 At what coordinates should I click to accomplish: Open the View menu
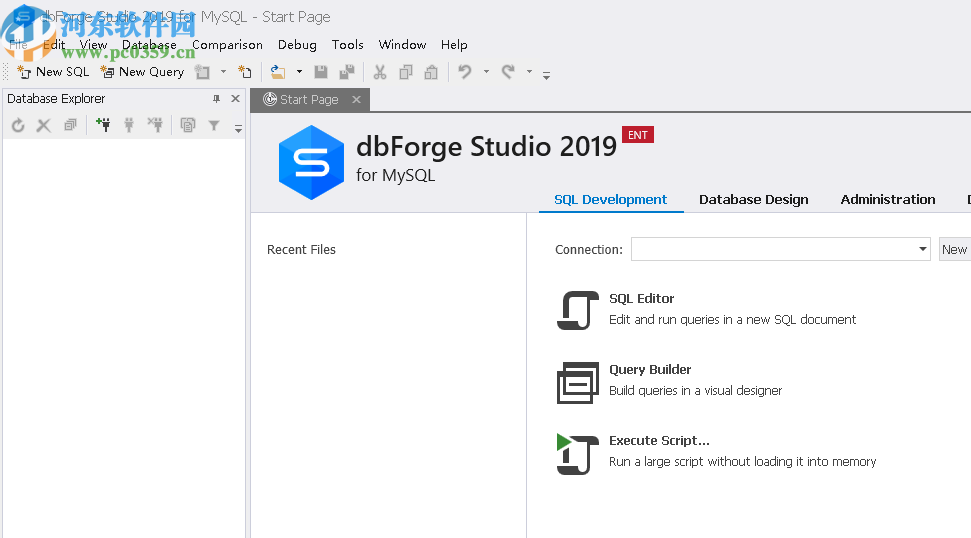tap(93, 45)
